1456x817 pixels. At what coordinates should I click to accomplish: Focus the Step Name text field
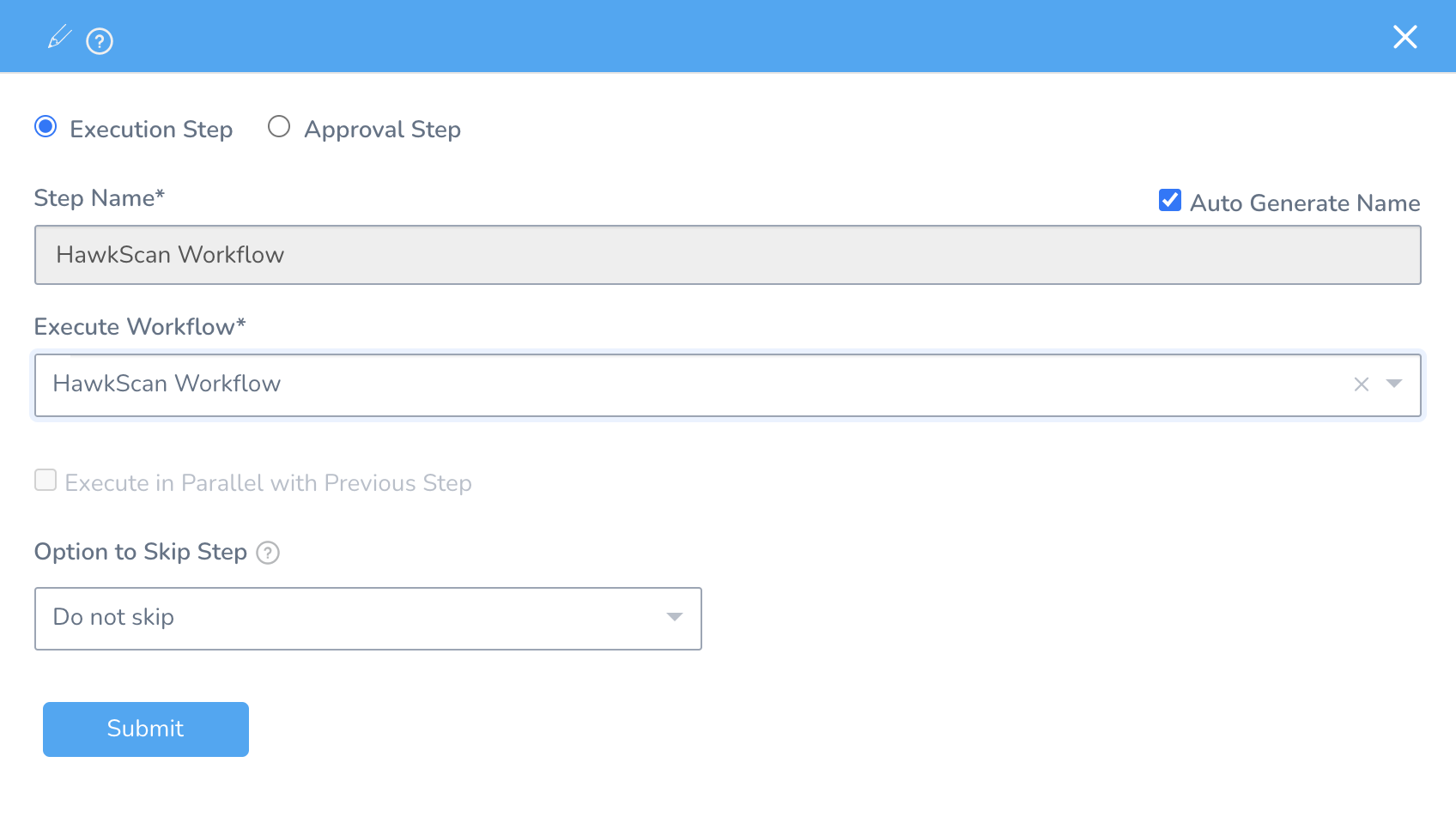click(726, 255)
